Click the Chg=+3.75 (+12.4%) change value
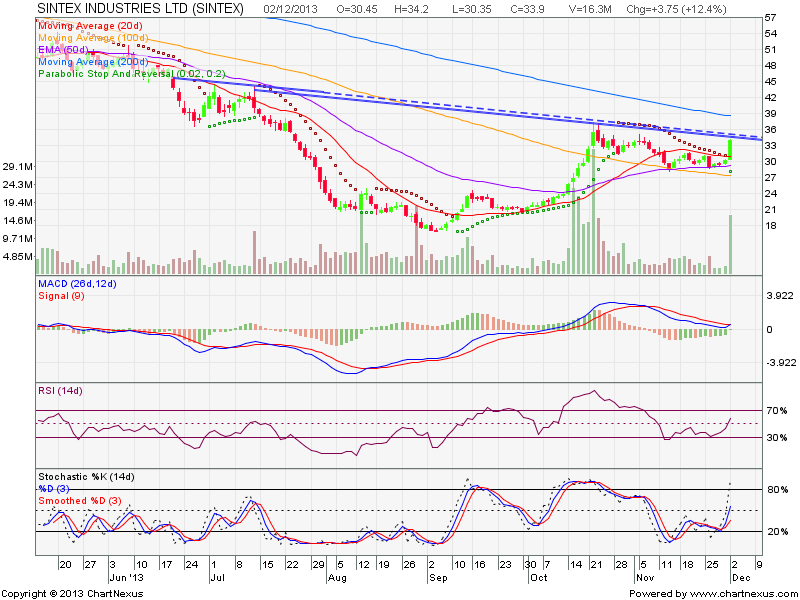This screenshot has height=600, width=800. (676, 9)
